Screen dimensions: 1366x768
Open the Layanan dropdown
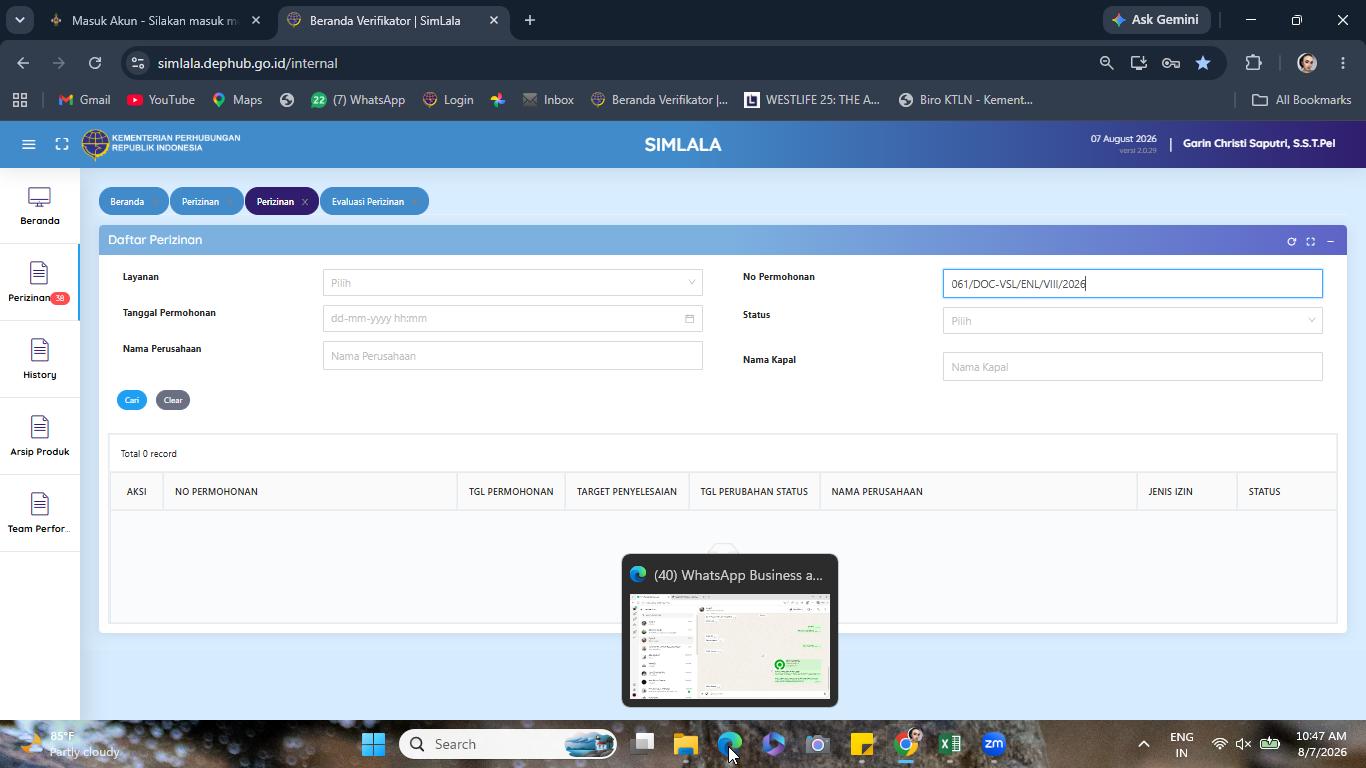[x=513, y=283]
